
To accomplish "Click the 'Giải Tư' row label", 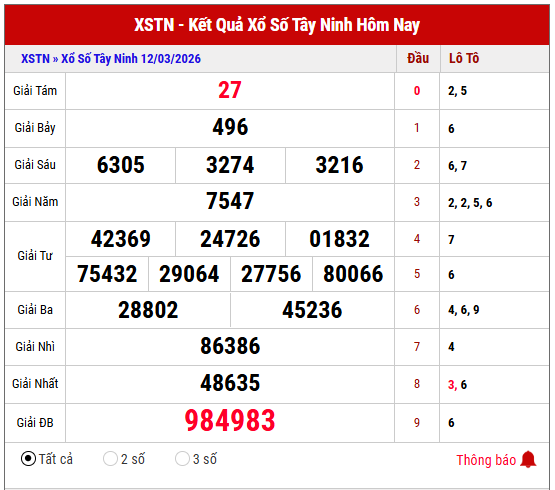I will point(35,256).
